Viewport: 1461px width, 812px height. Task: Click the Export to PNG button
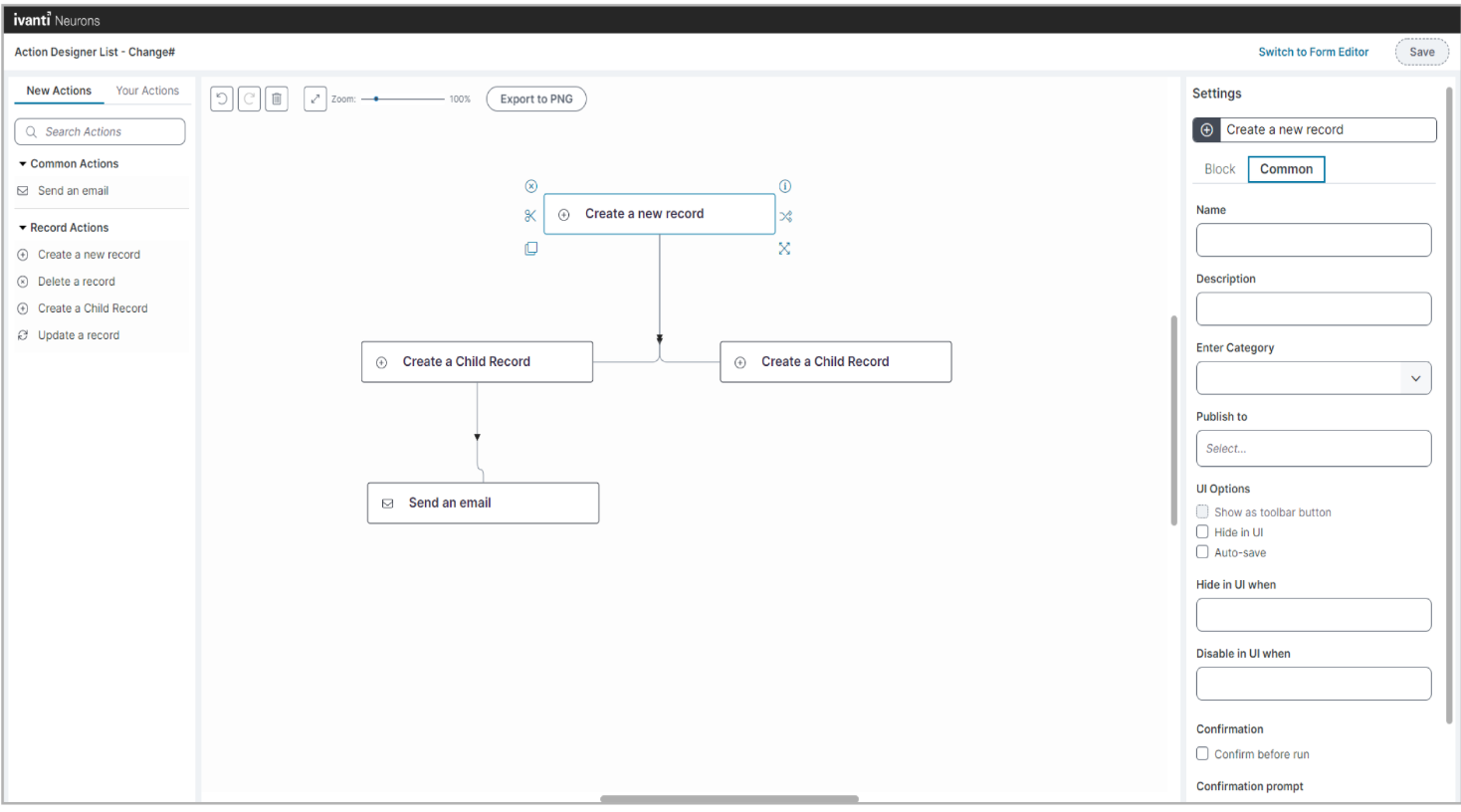(536, 100)
